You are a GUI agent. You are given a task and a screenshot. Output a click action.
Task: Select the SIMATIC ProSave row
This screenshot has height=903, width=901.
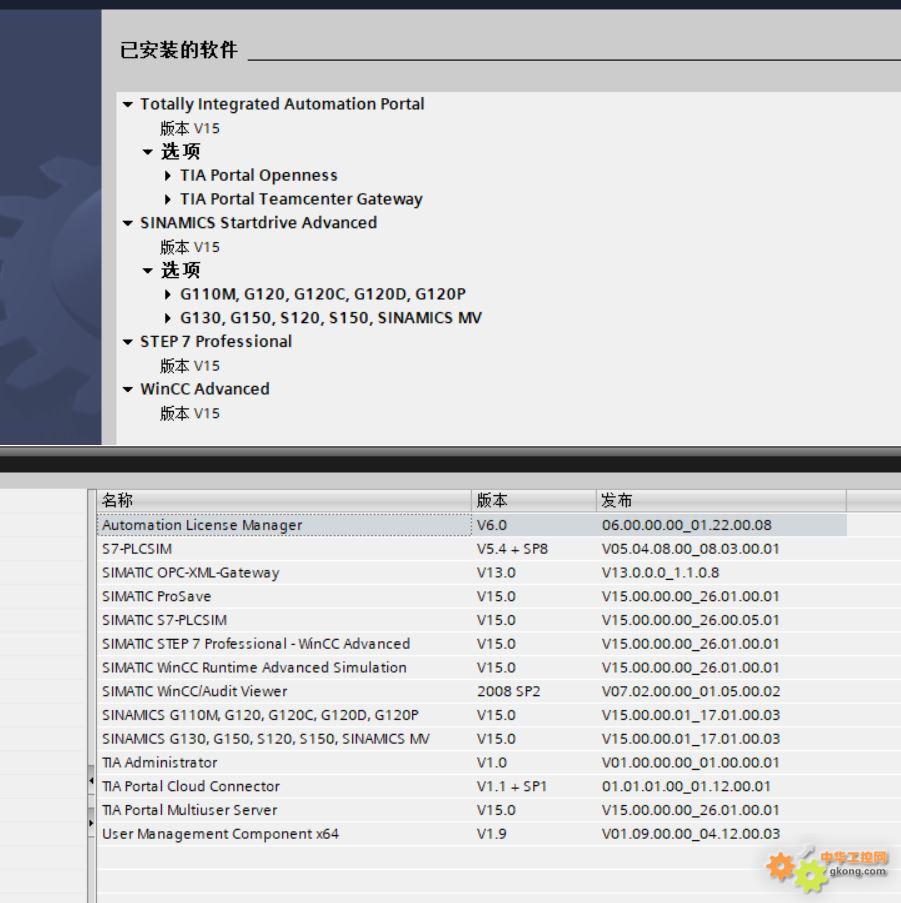(x=472, y=596)
